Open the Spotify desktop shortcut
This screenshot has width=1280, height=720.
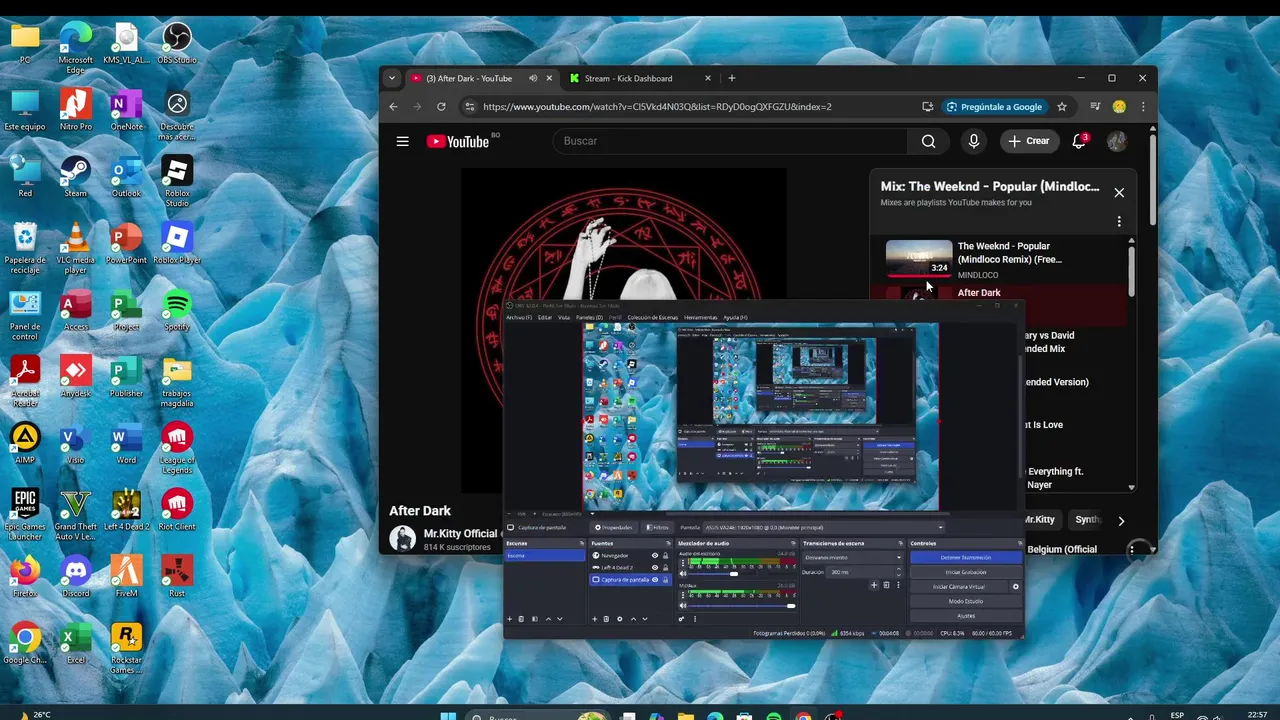[177, 309]
